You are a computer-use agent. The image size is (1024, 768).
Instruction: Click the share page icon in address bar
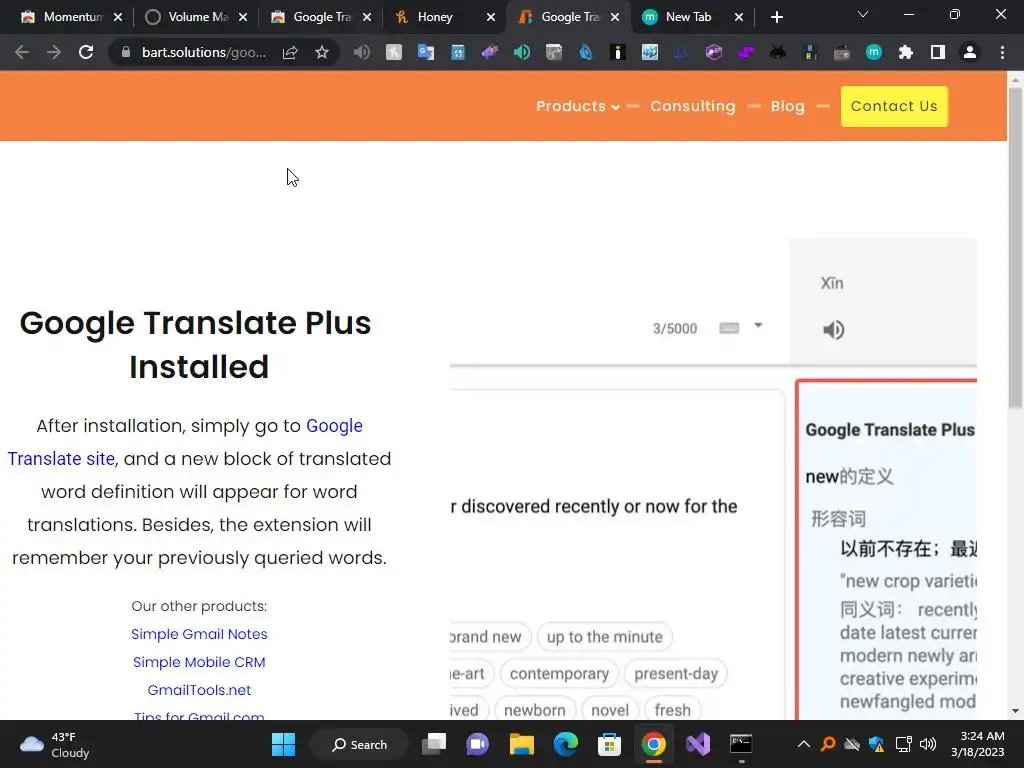pyautogui.click(x=290, y=52)
